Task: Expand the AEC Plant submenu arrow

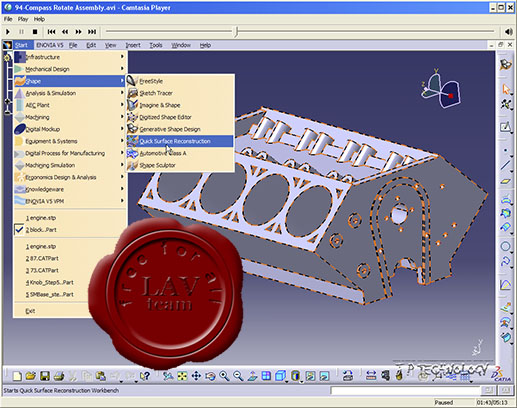Action: click(122, 105)
